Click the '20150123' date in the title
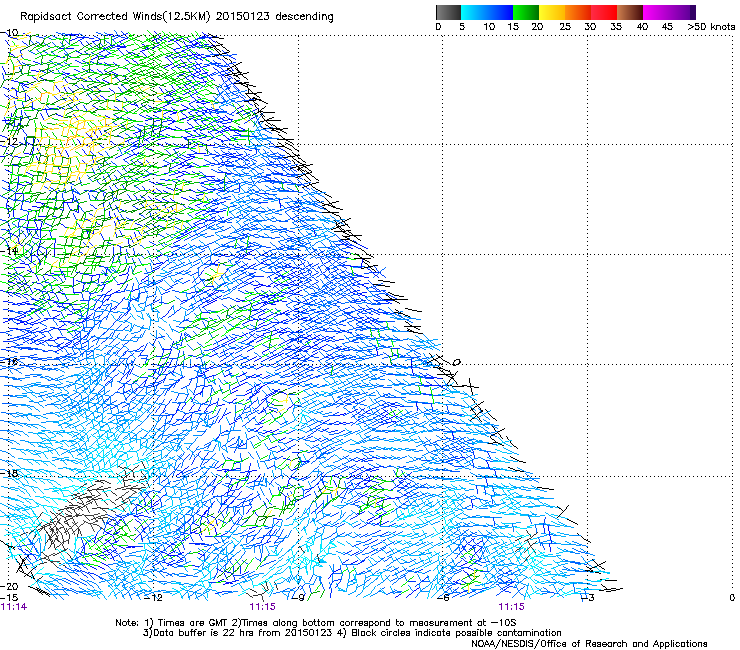 [243, 17]
